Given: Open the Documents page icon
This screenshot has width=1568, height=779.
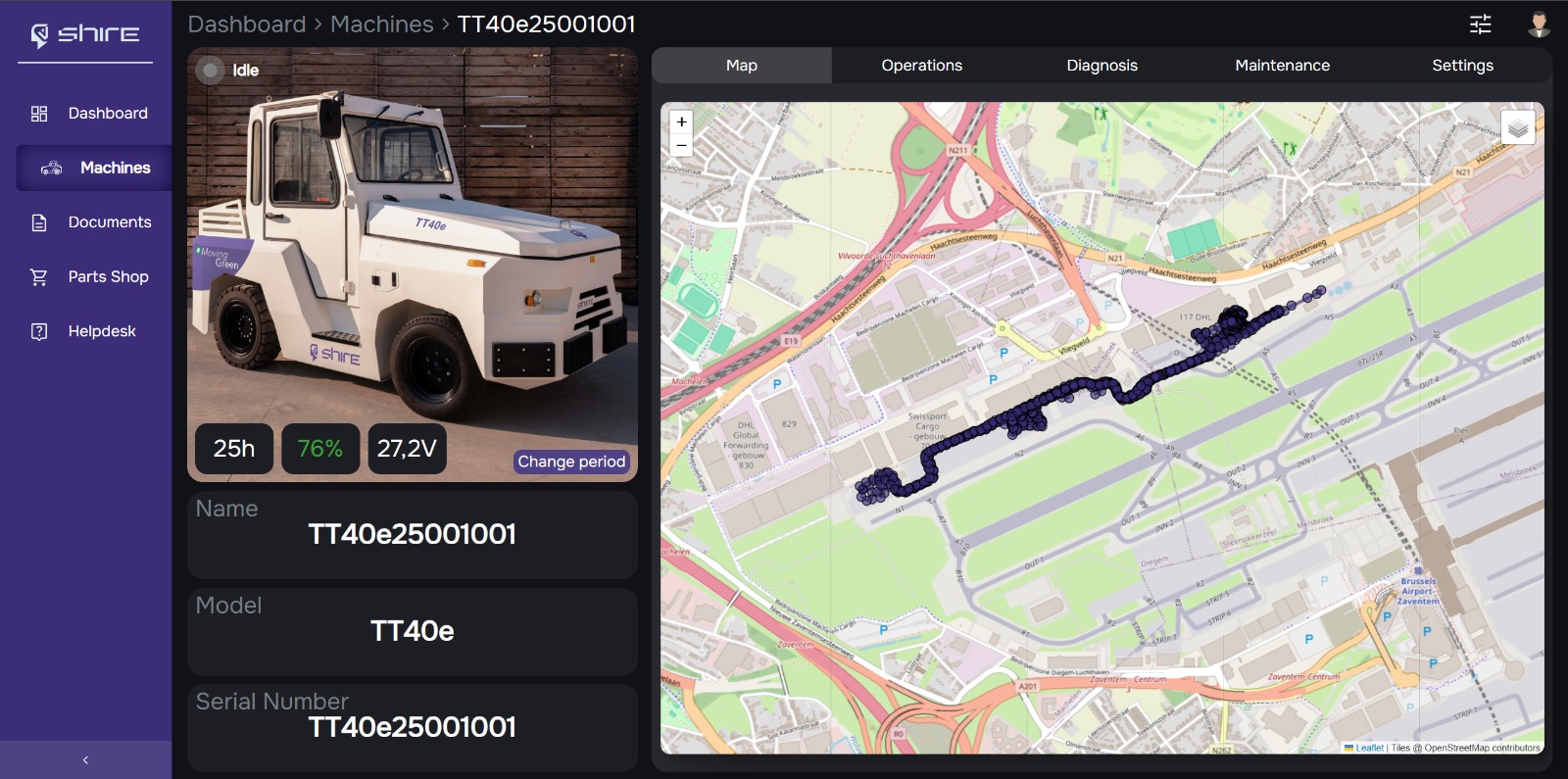Looking at the screenshot, I should pos(39,222).
